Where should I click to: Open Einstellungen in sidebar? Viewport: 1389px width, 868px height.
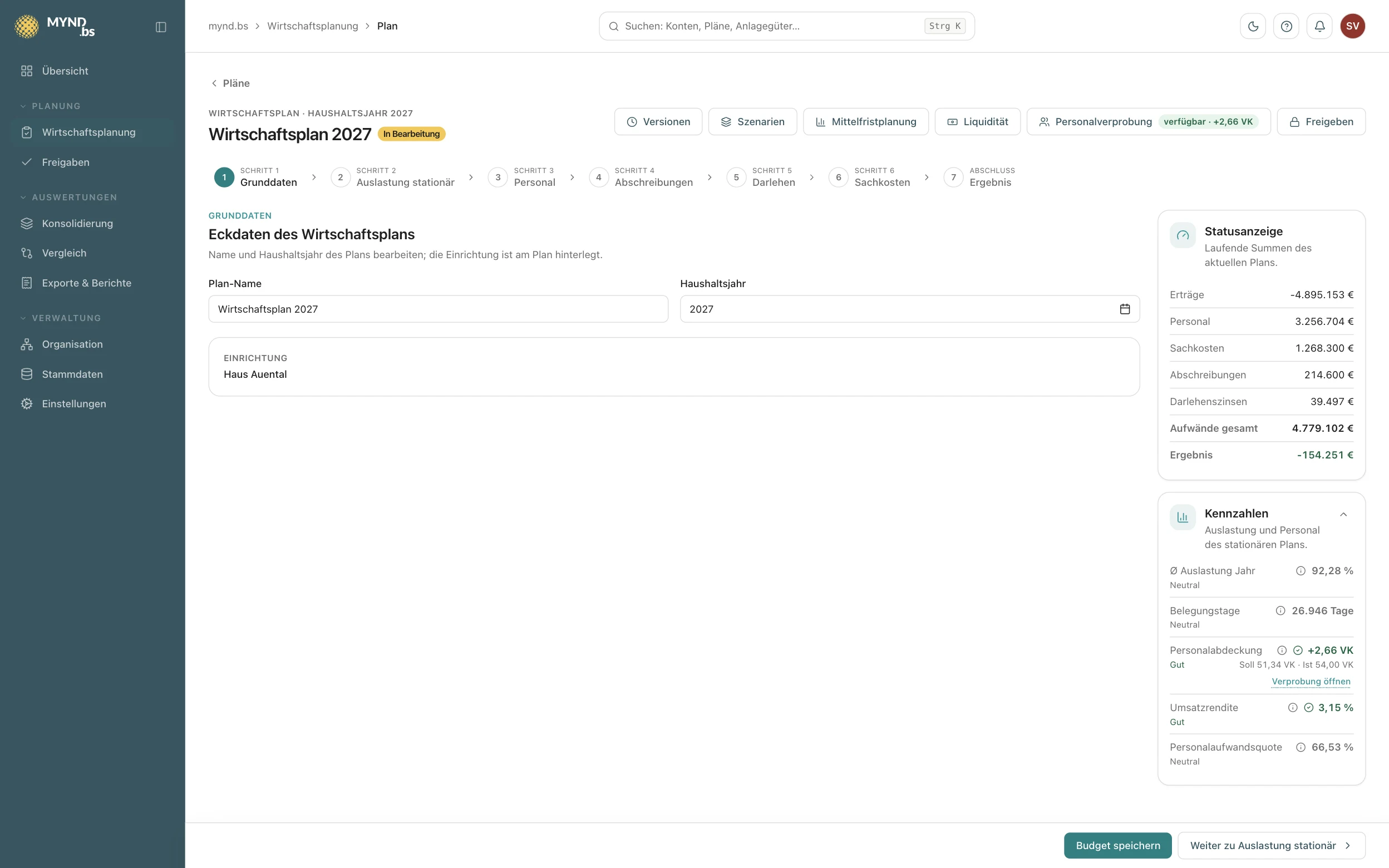click(x=92, y=404)
